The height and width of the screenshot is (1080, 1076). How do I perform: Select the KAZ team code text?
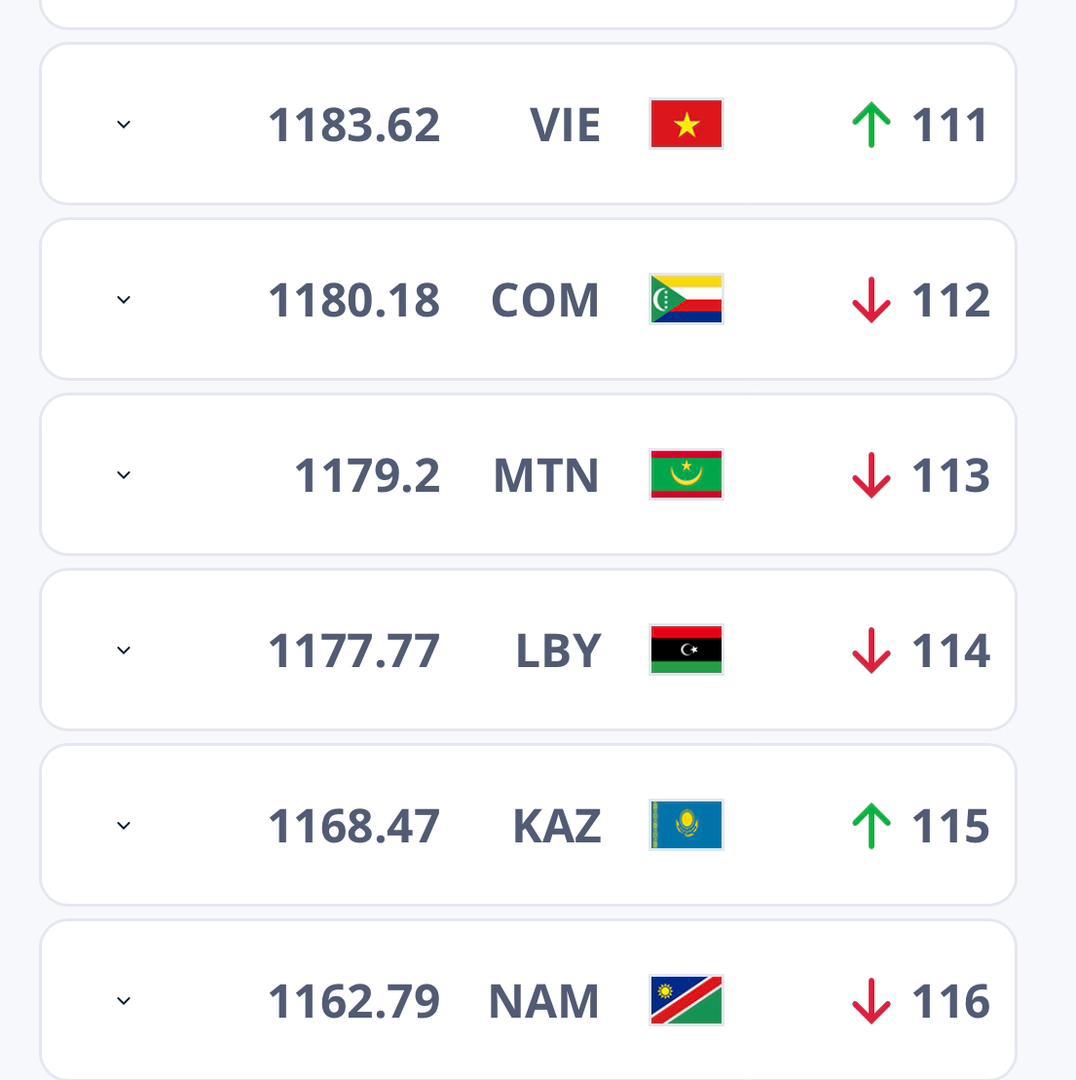tap(556, 826)
